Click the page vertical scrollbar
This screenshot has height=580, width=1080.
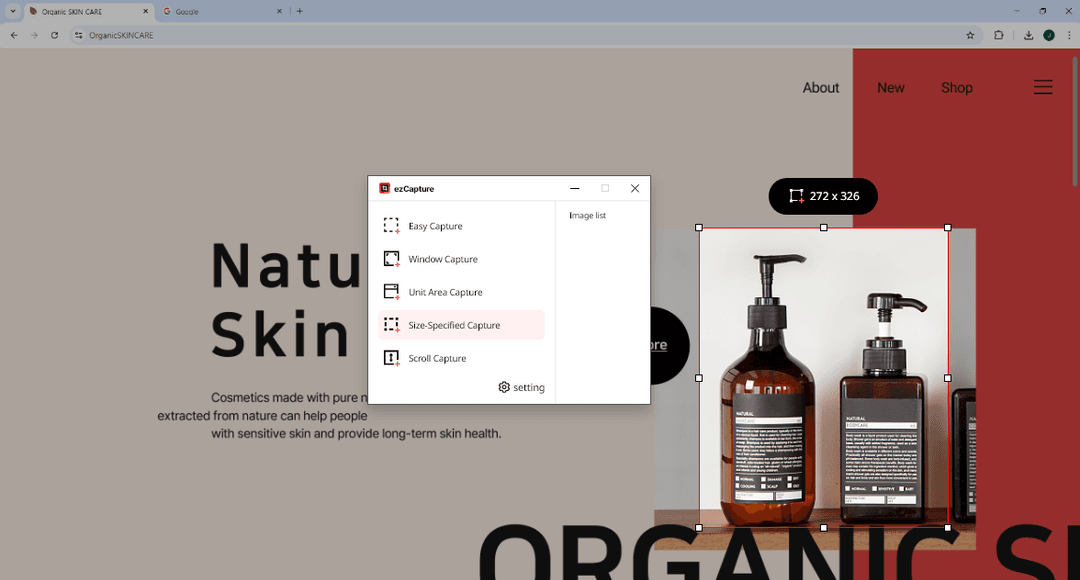click(x=1075, y=120)
